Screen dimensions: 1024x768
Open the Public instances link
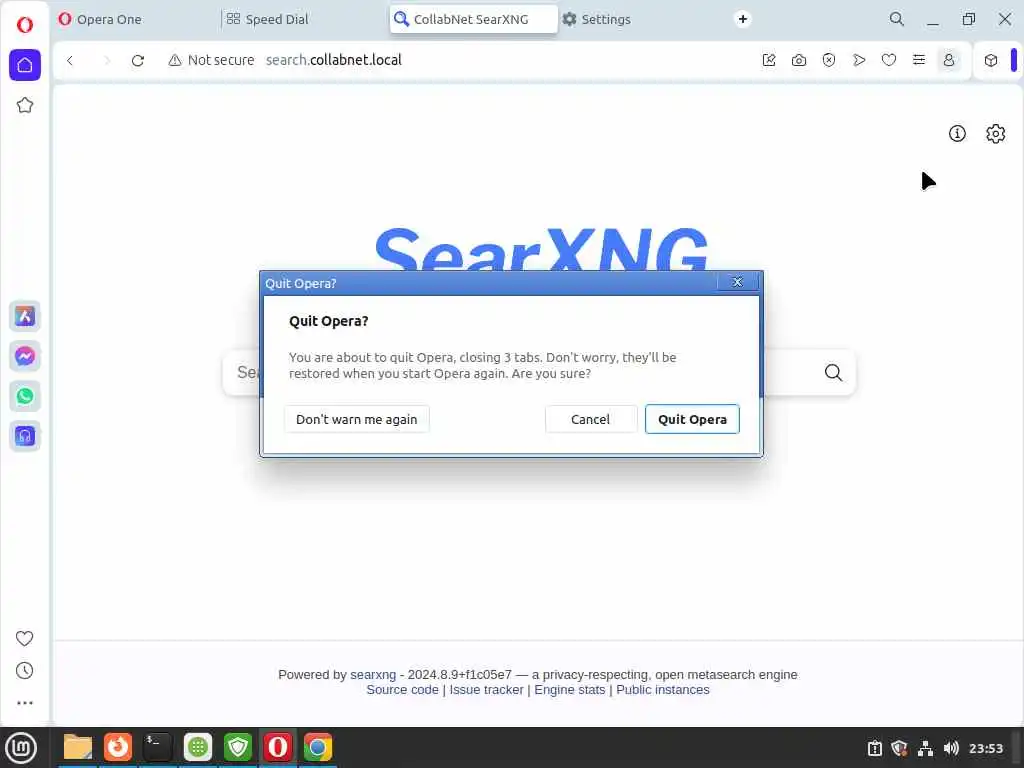pyautogui.click(x=663, y=690)
